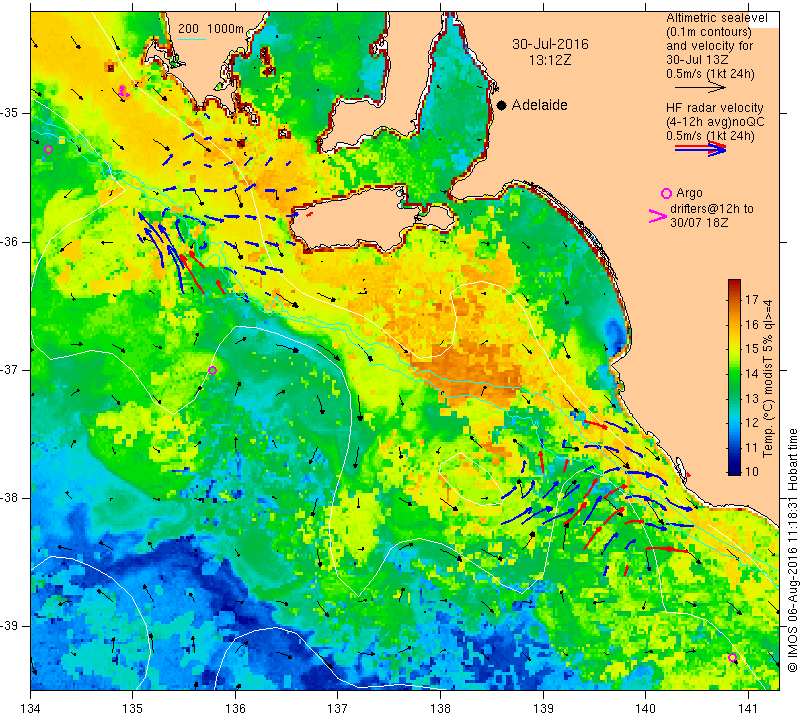
Task: Click the latitude axis label '-35'
Action: pos(10,113)
